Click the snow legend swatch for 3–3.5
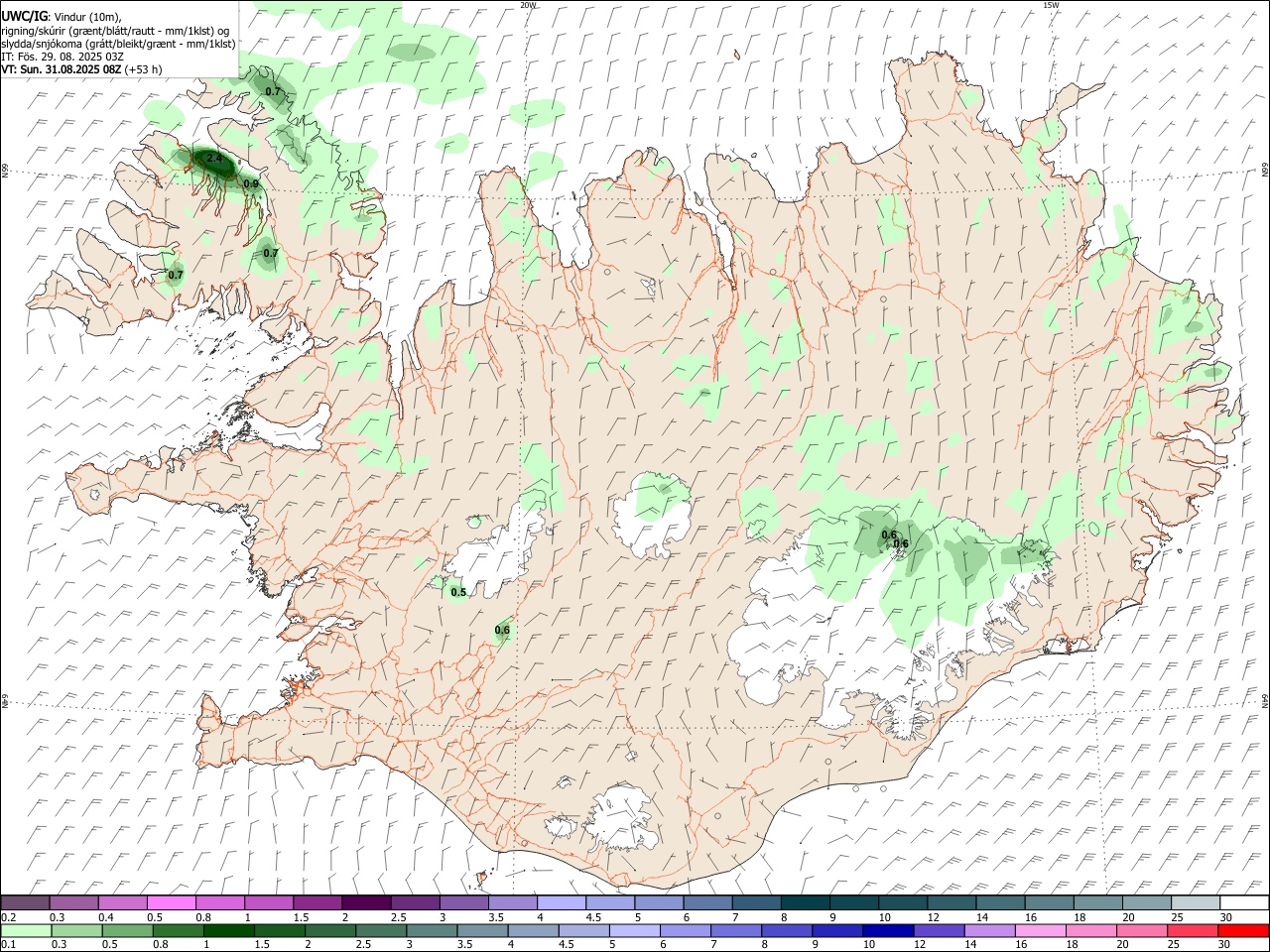Image resolution: width=1270 pixels, height=952 pixels. pyautogui.click(x=463, y=902)
